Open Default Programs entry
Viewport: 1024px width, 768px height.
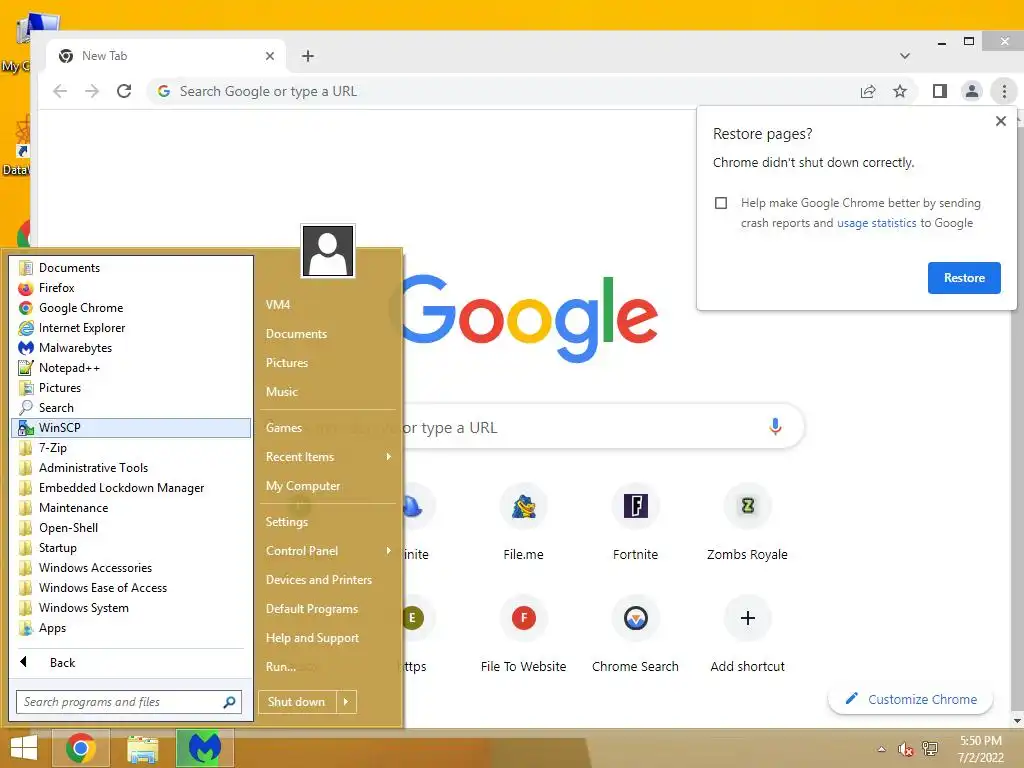tap(328, 609)
